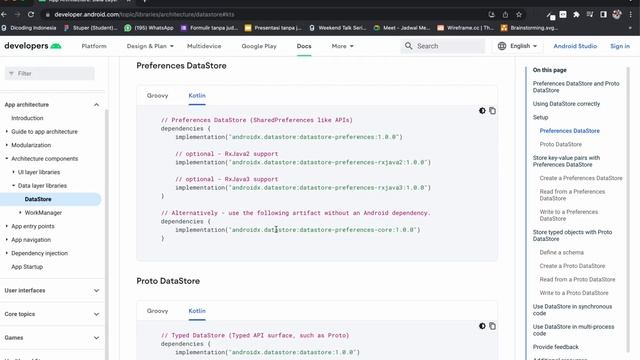
Task: Open the Chrome three-dot menu
Action: pyautogui.click(x=631, y=15)
